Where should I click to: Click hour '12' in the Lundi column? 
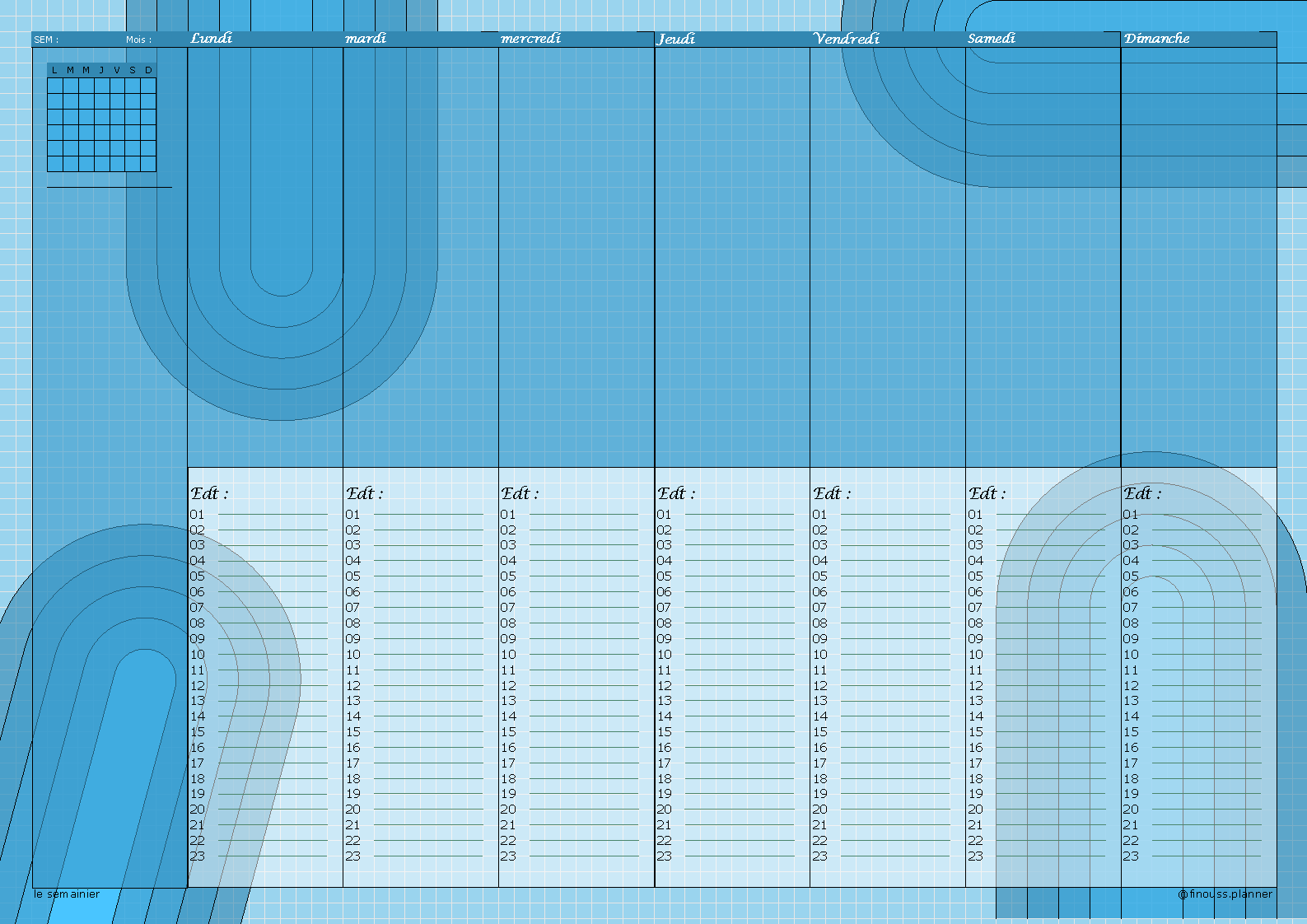pos(198,686)
